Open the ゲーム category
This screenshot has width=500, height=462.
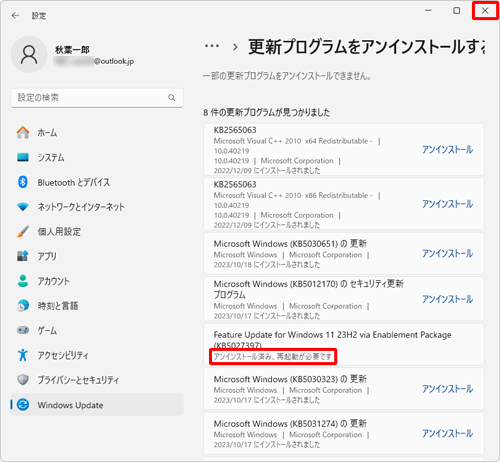97,330
